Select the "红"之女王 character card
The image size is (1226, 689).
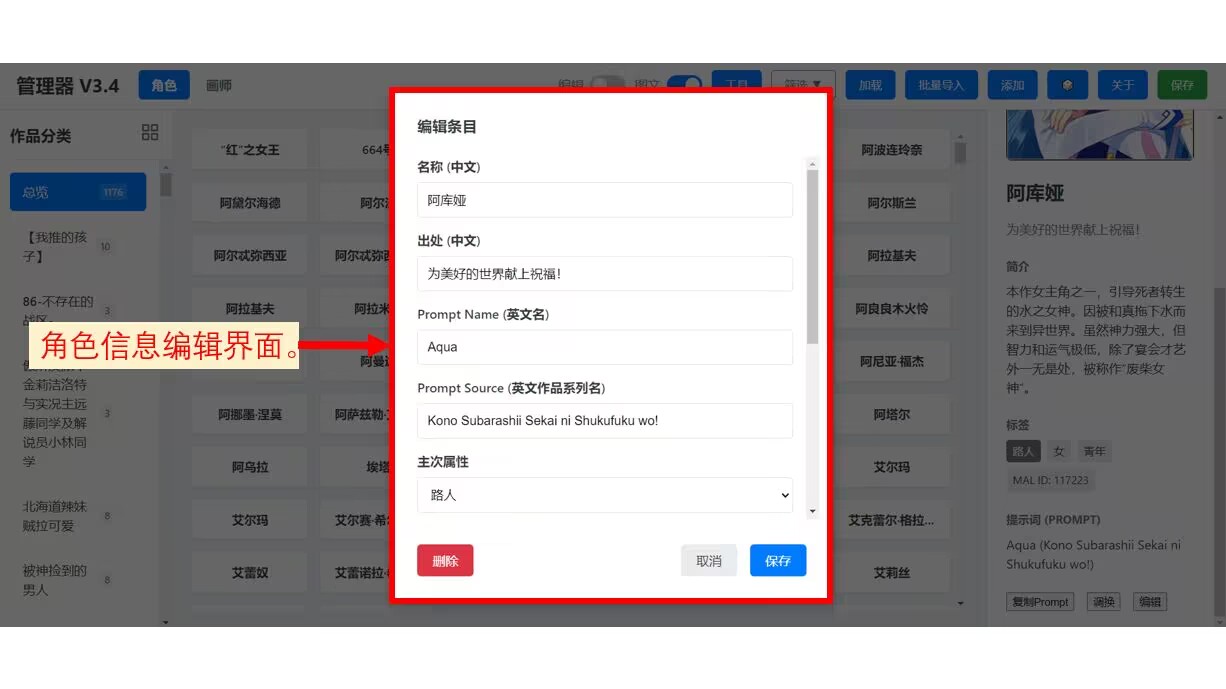(x=250, y=150)
